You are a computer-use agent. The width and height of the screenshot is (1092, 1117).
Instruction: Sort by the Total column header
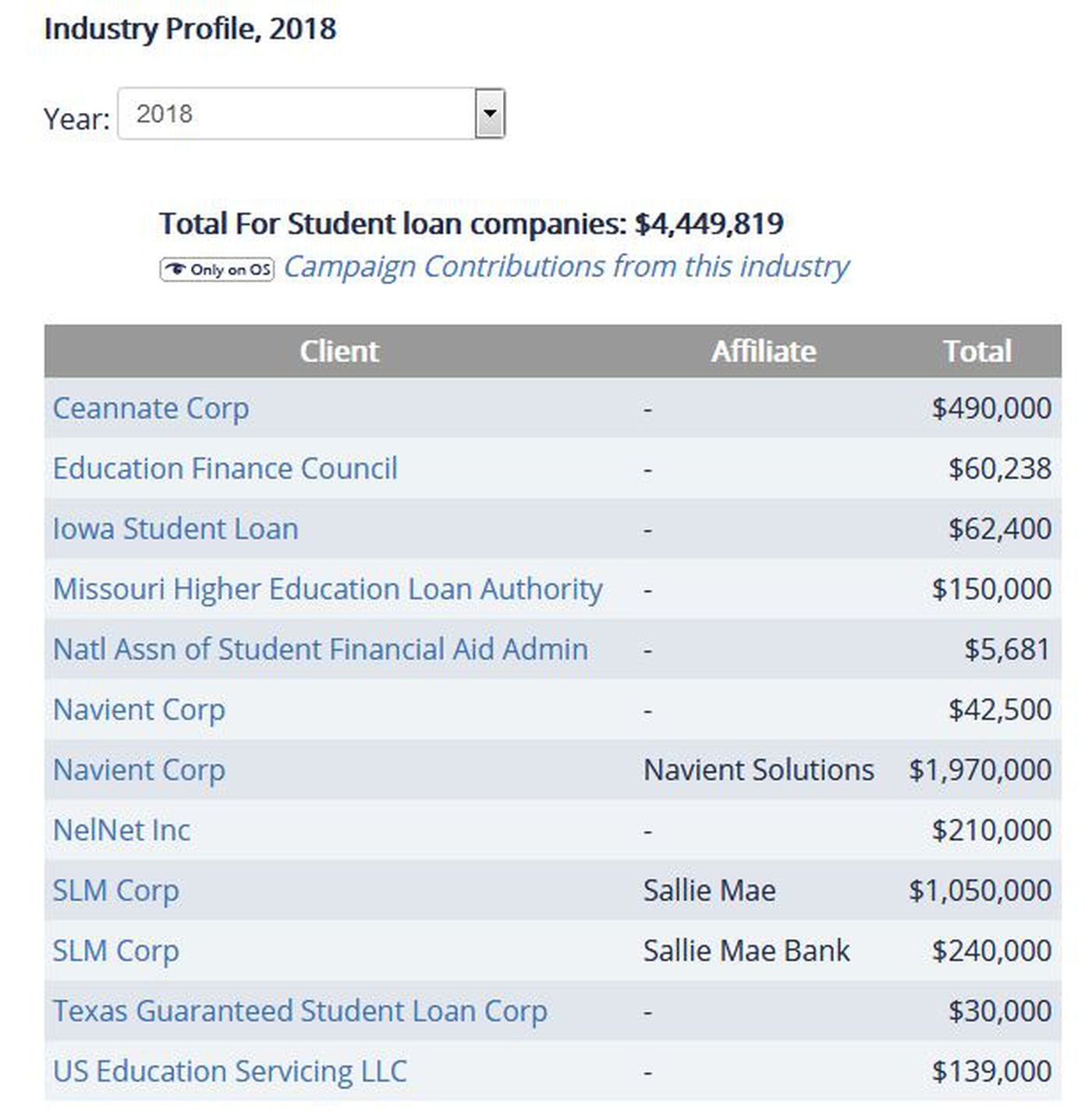pyautogui.click(x=977, y=351)
